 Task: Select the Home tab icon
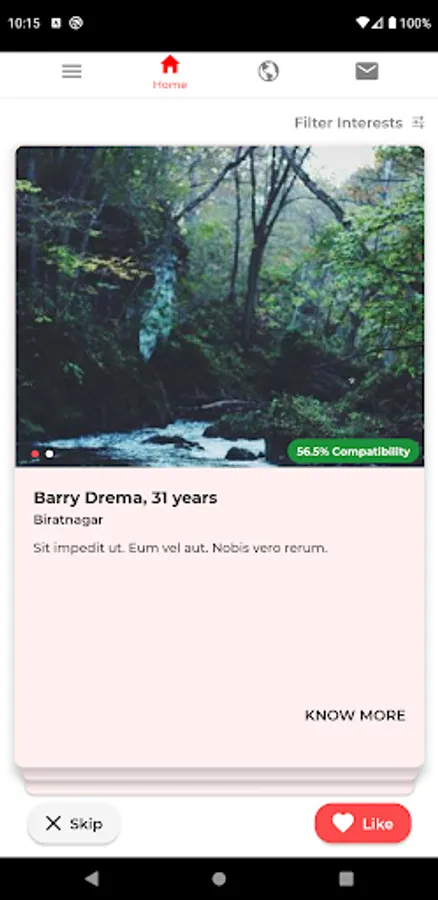point(170,64)
